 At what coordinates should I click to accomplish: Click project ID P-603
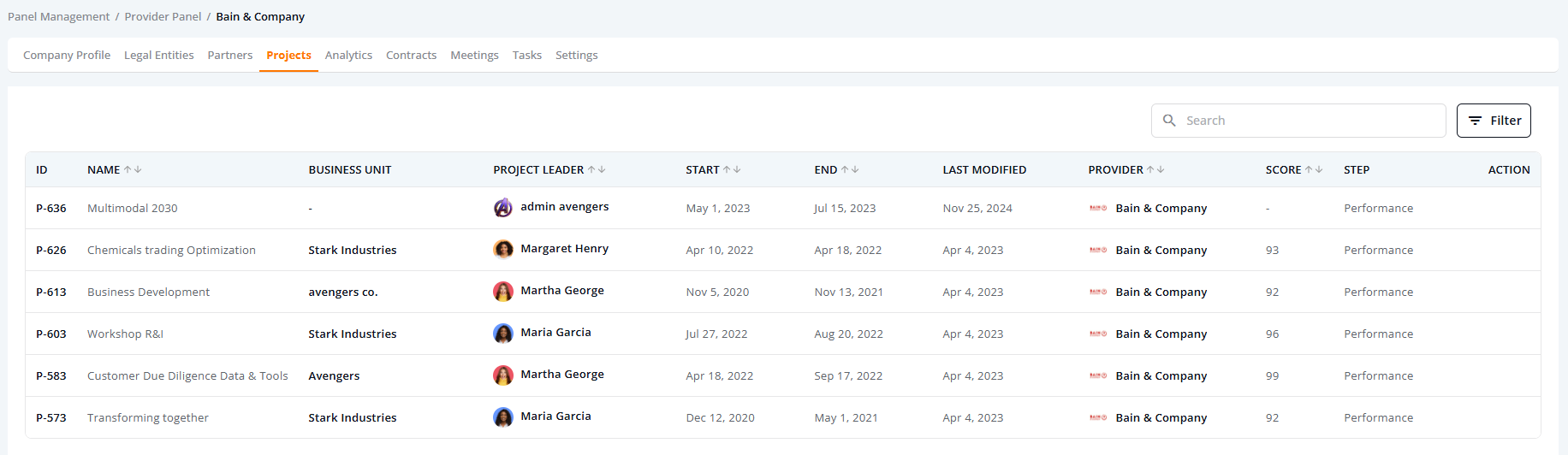[51, 334]
